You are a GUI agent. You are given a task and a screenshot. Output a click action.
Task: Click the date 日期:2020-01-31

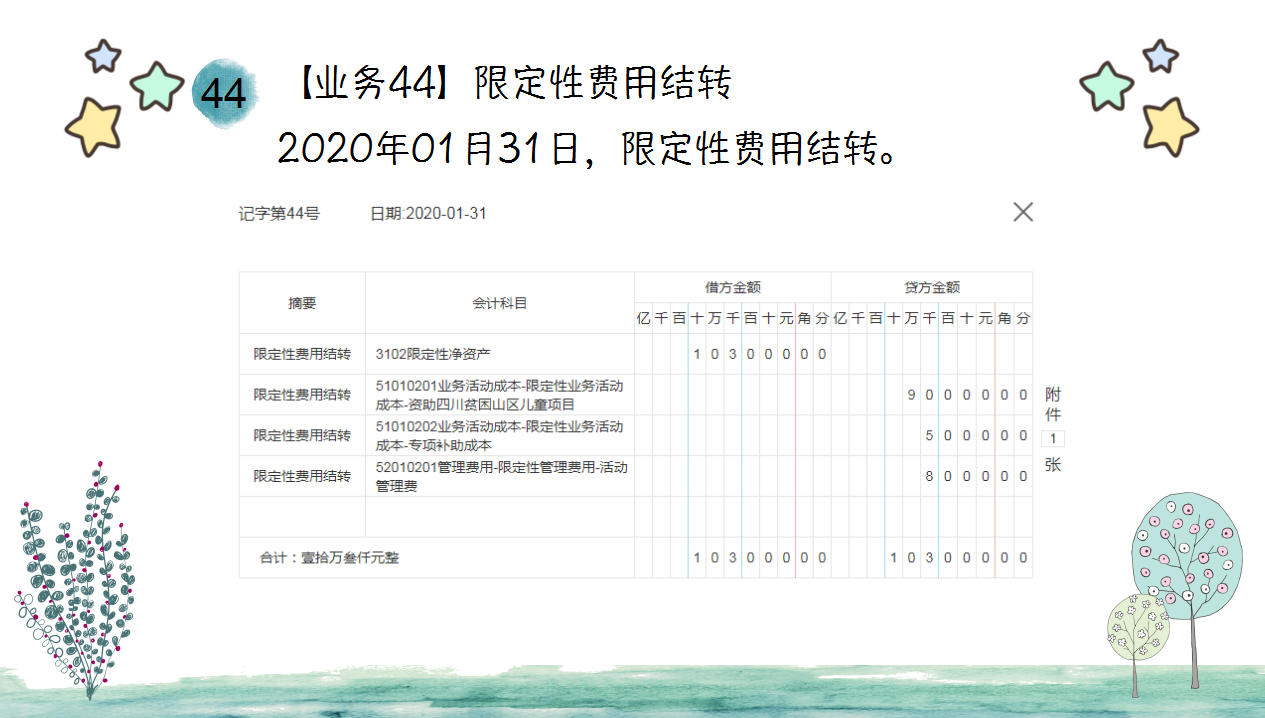pyautogui.click(x=428, y=214)
